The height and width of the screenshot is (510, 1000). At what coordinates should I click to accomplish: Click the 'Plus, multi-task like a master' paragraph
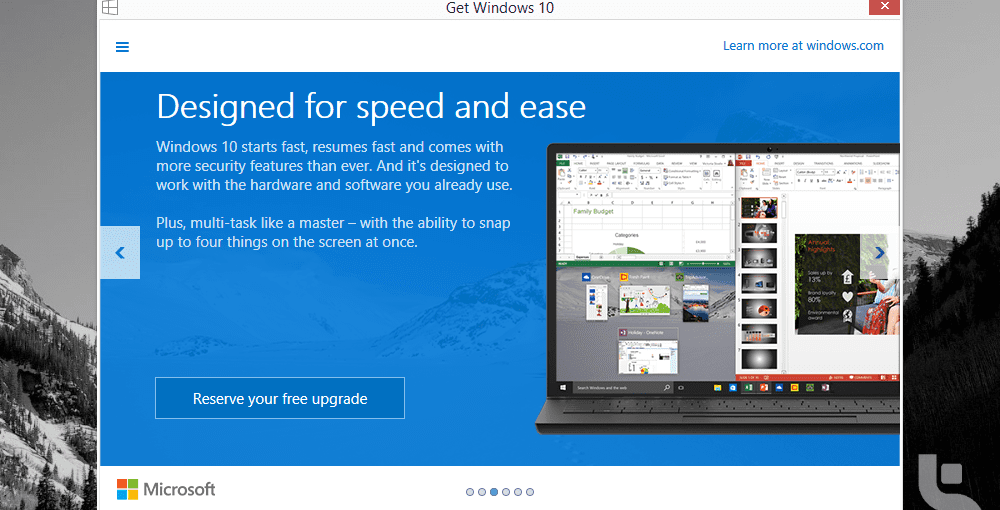(333, 233)
